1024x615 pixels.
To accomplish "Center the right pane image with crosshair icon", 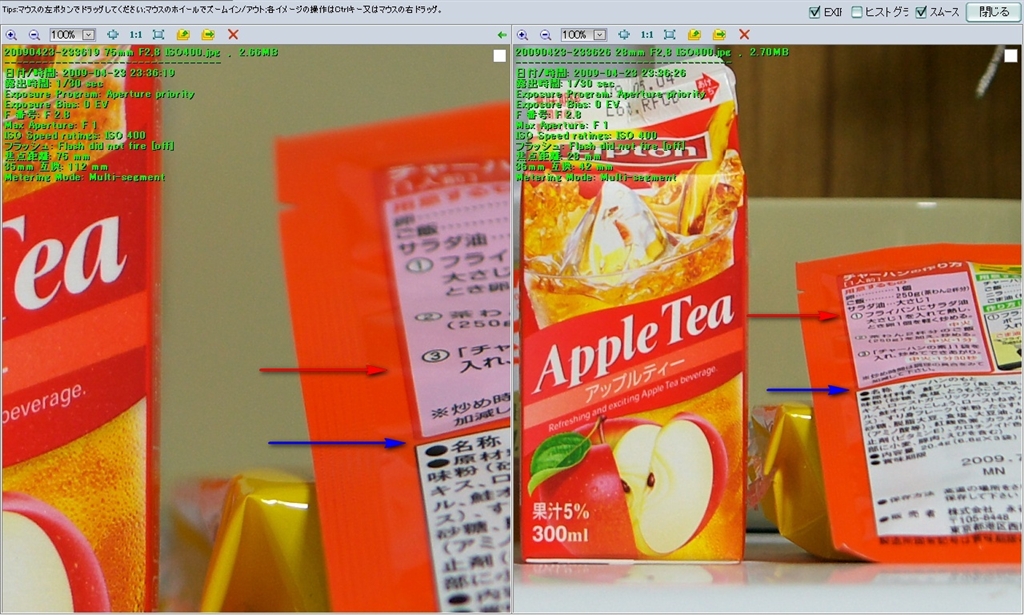I will pos(624,35).
